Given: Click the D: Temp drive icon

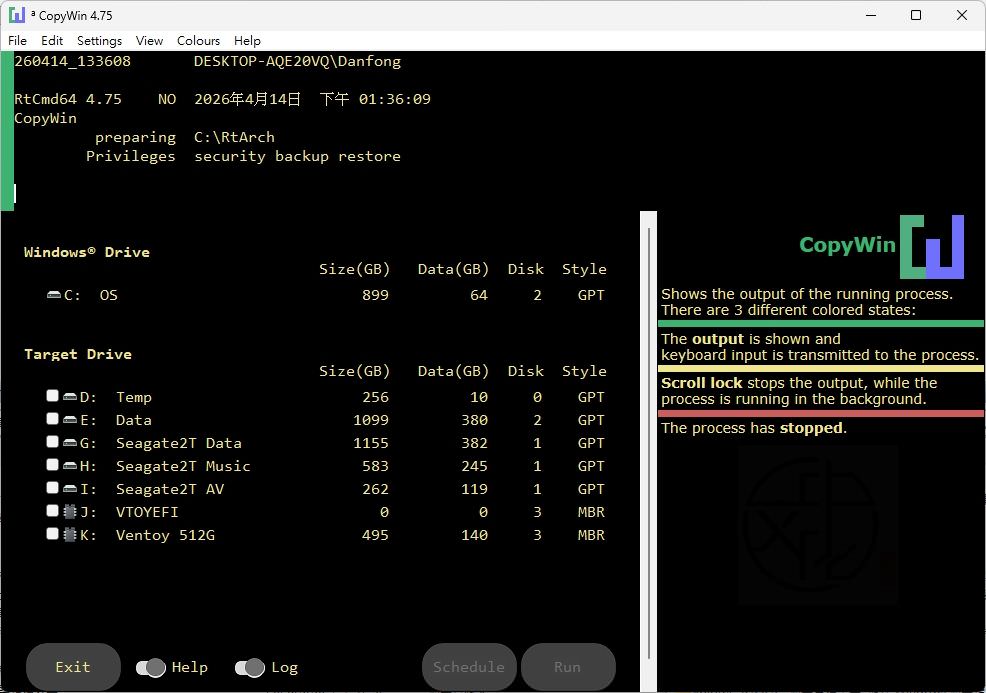Looking at the screenshot, I should click(70, 397).
